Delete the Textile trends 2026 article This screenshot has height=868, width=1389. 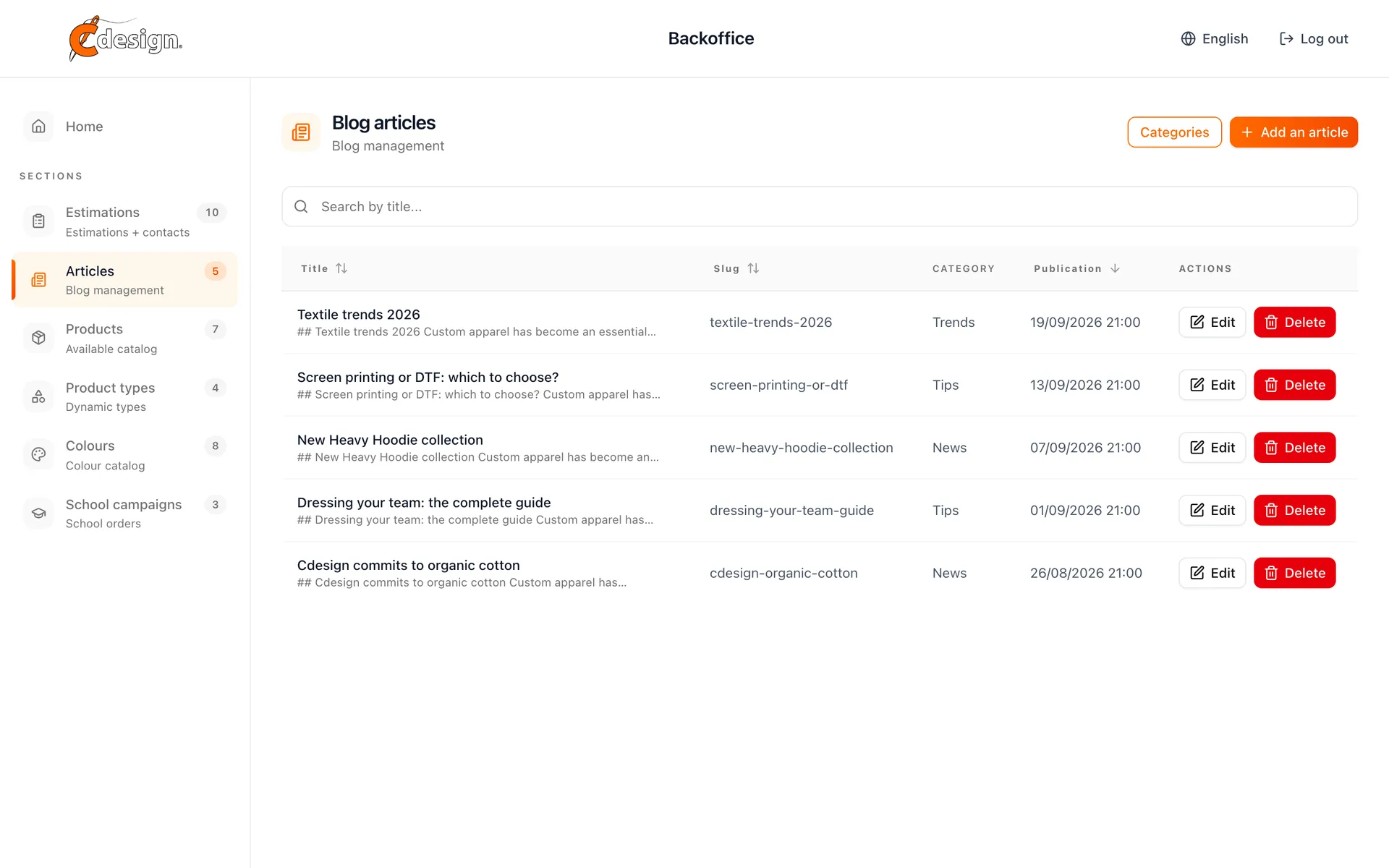[x=1294, y=322]
